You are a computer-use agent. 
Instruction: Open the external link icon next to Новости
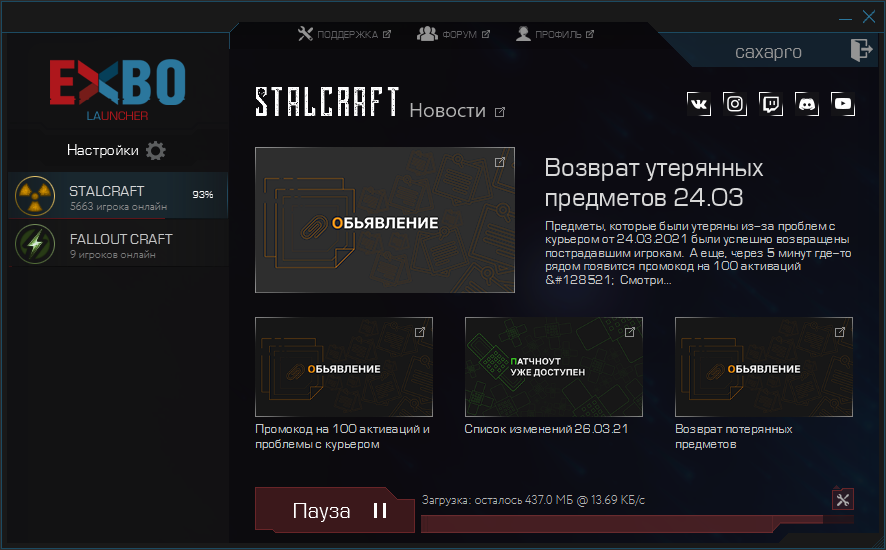coord(500,112)
